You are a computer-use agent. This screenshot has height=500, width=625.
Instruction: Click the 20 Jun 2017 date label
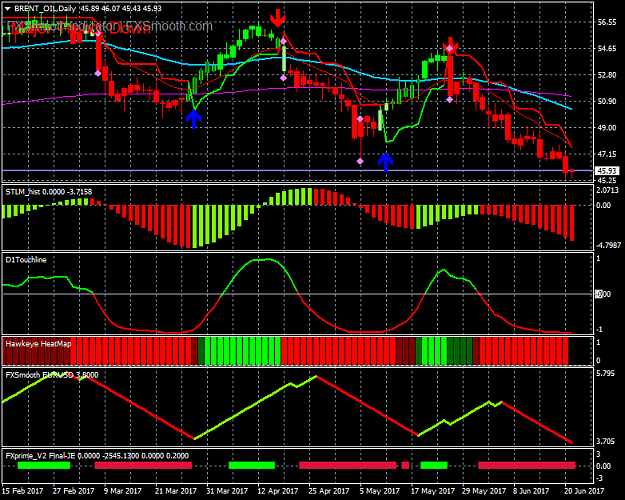[x=584, y=491]
